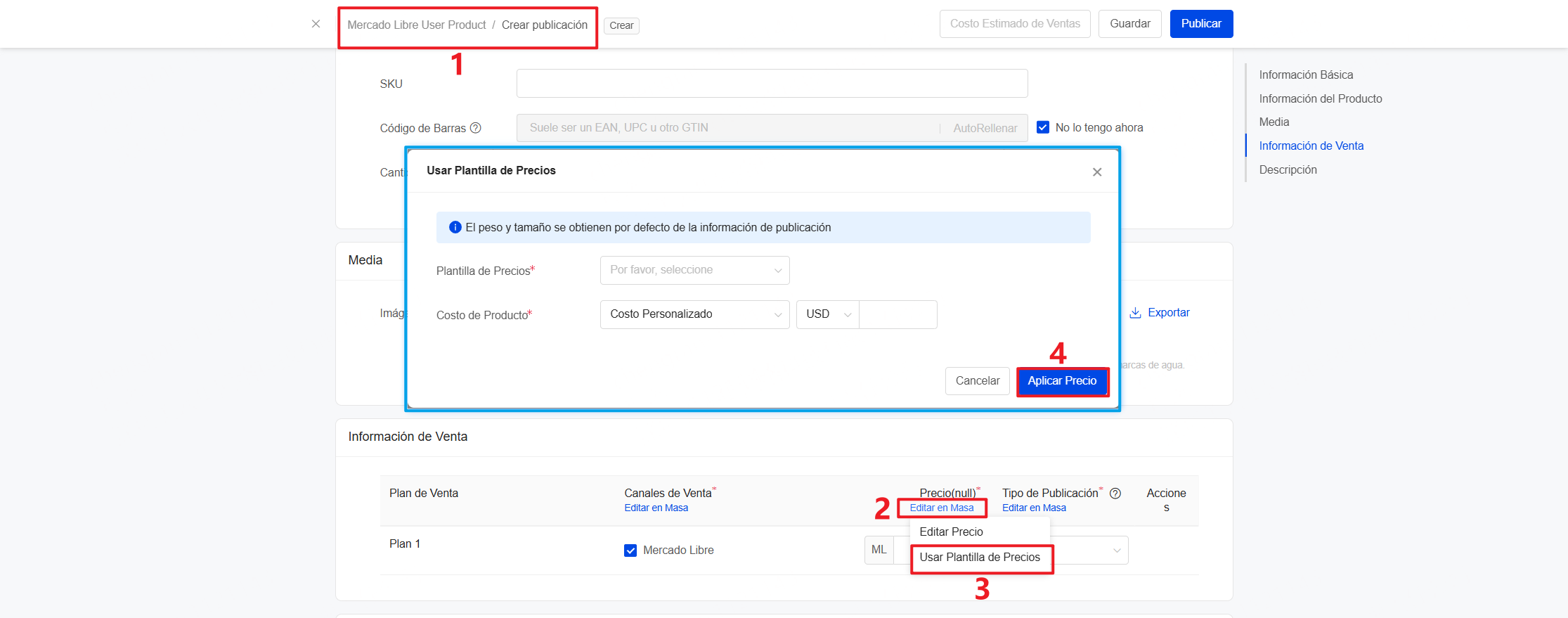Screen dimensions: 1568x618
Task: Click Costo Estimado de Ventas button
Action: pyautogui.click(x=1015, y=24)
